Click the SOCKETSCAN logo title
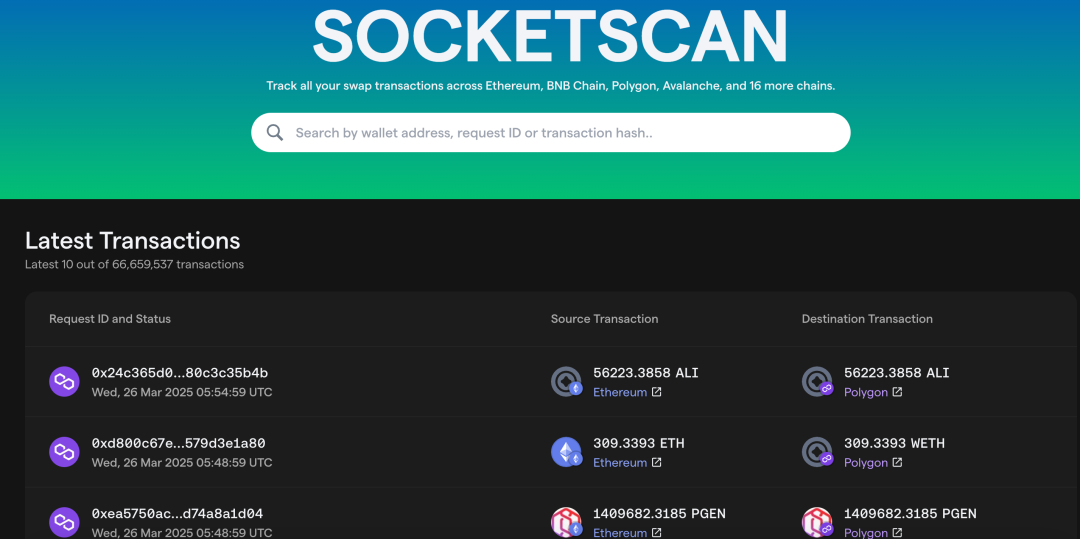 550,37
